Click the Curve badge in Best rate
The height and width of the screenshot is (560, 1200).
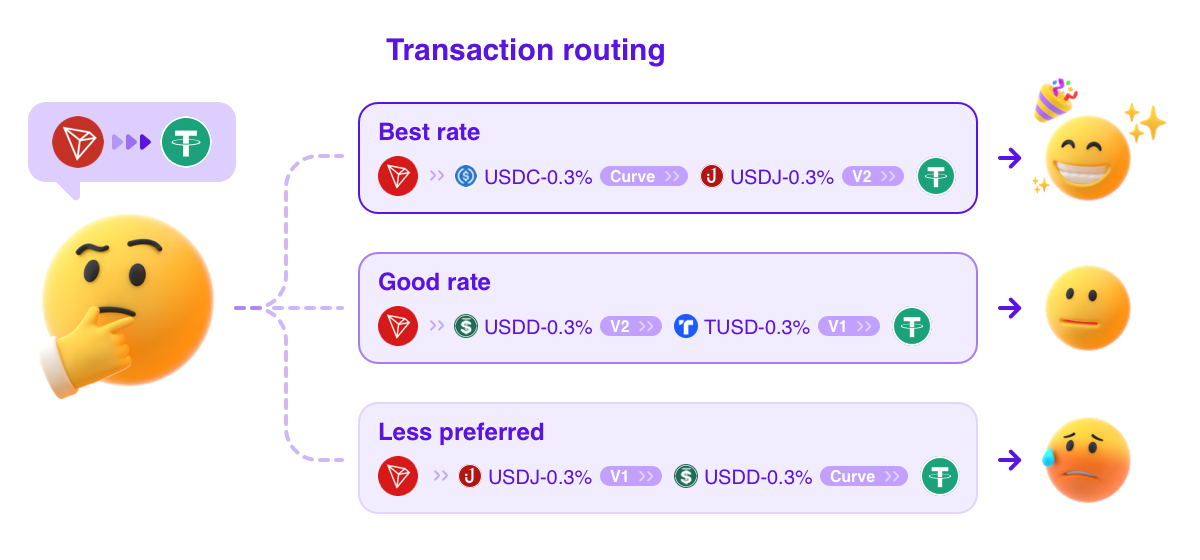pos(644,177)
